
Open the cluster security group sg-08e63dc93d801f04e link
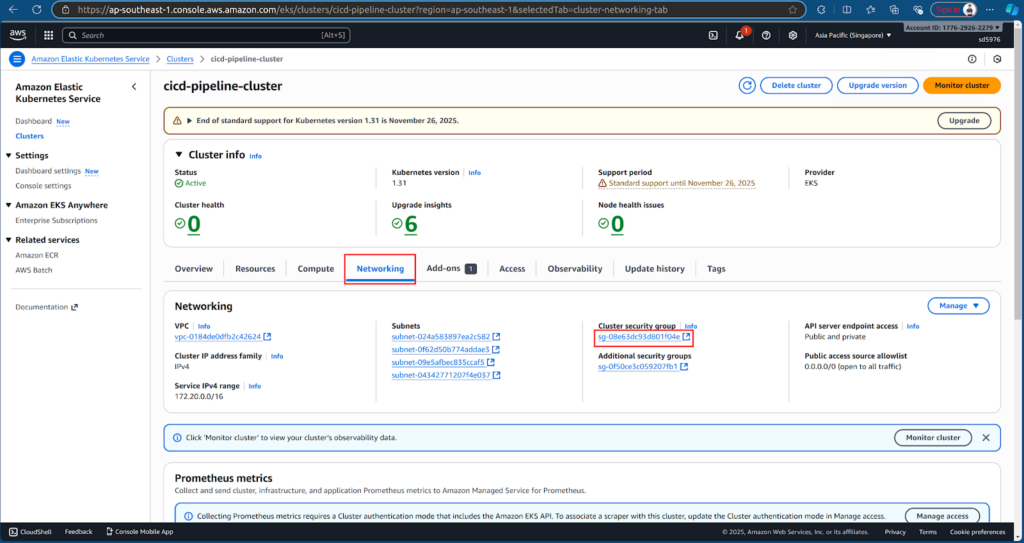coord(638,337)
